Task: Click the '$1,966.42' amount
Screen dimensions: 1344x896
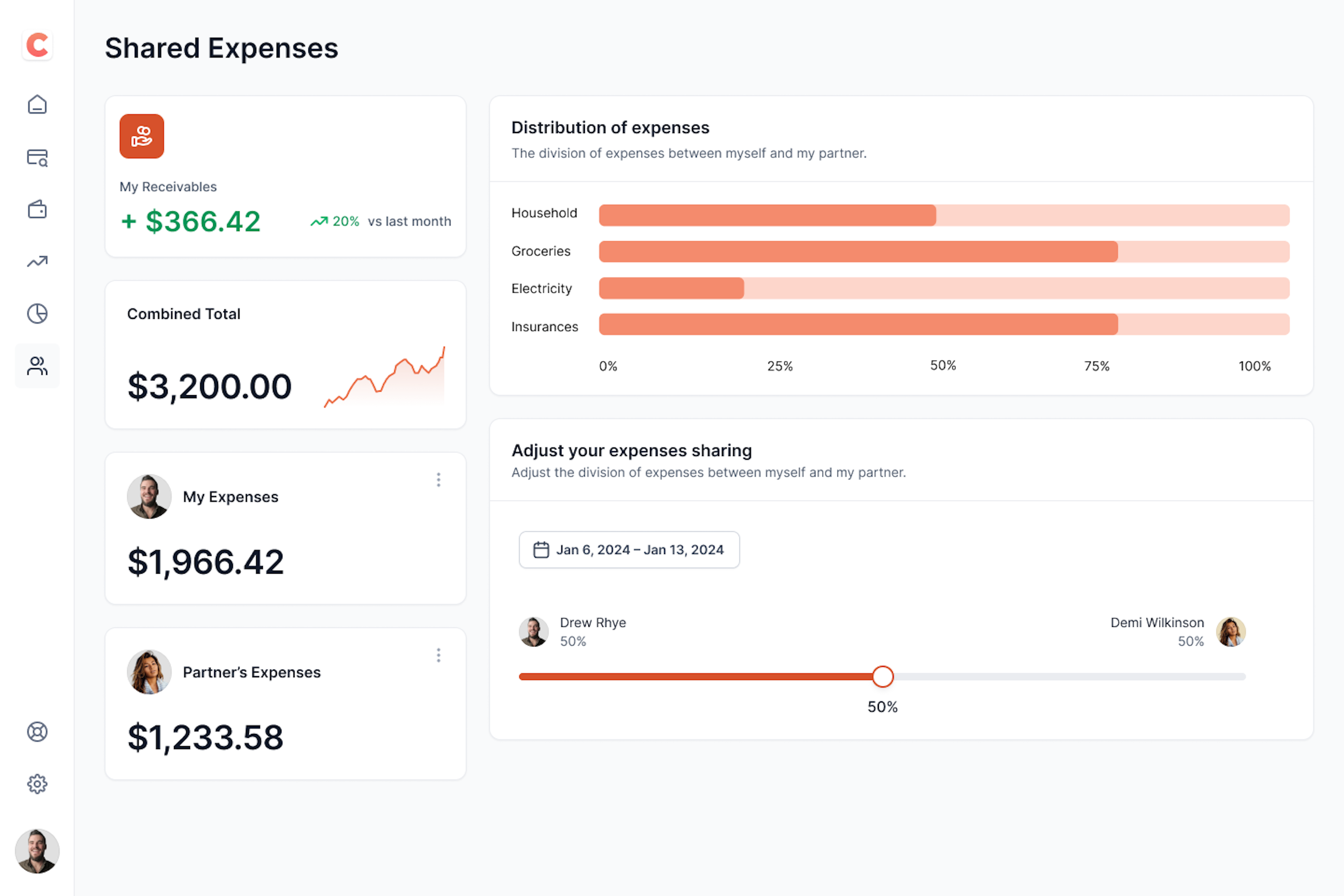Action: [205, 562]
